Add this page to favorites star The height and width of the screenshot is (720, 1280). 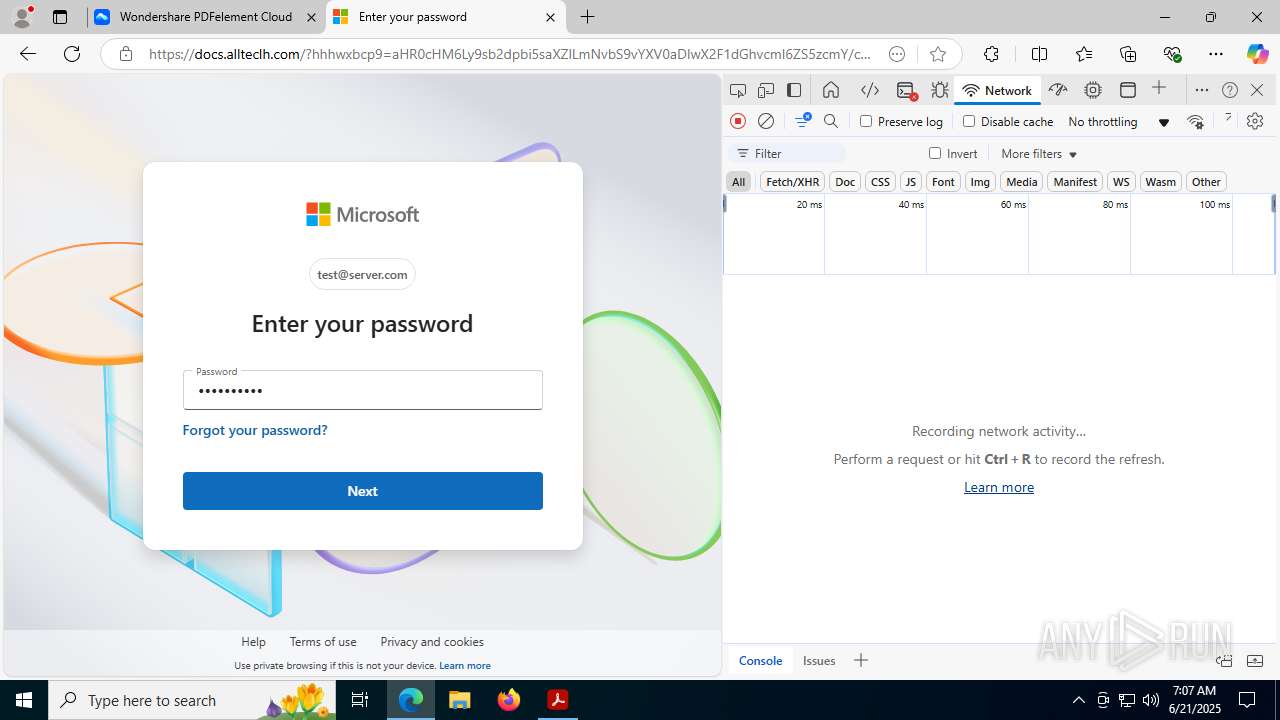[x=937, y=54]
